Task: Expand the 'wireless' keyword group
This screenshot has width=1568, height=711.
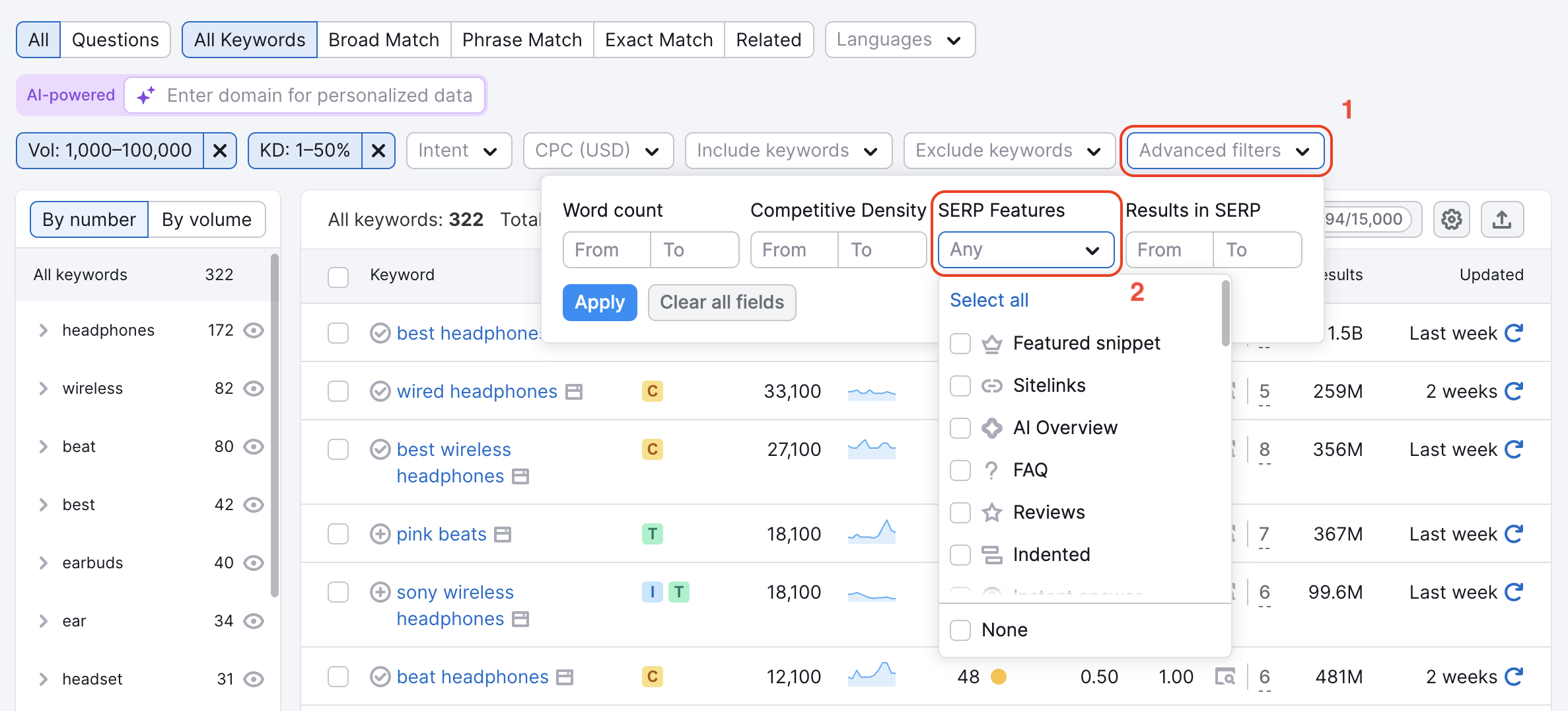Action: [43, 389]
